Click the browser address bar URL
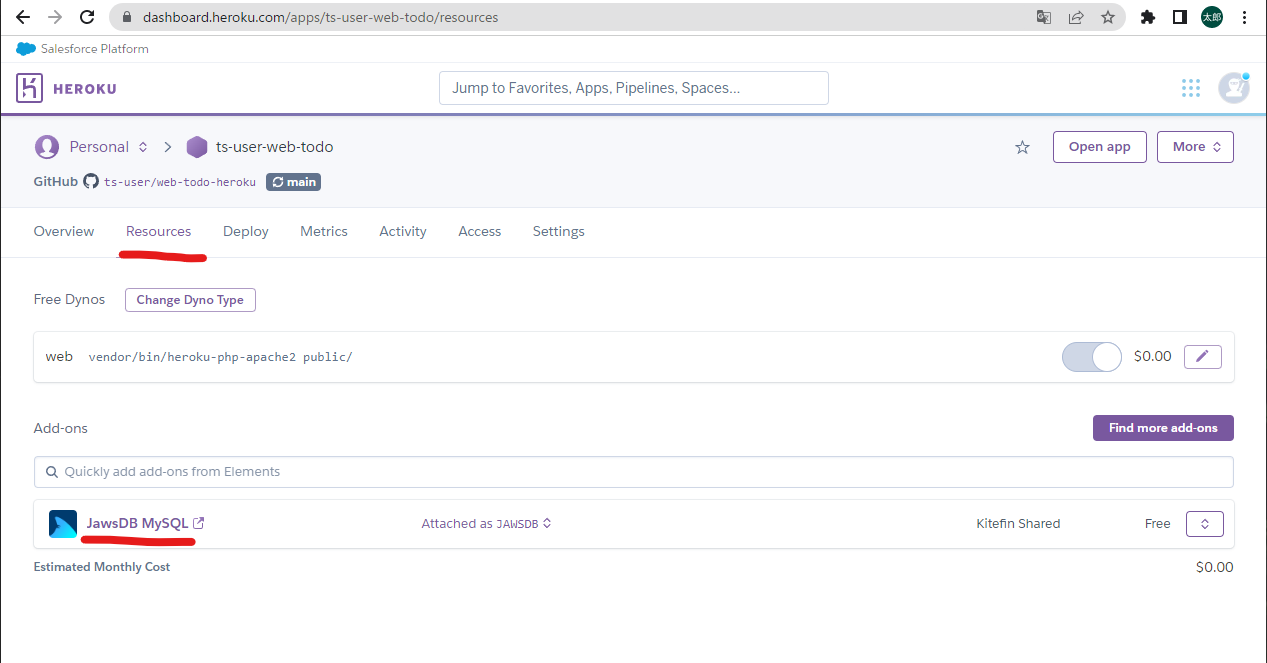1267x663 pixels. 321,17
